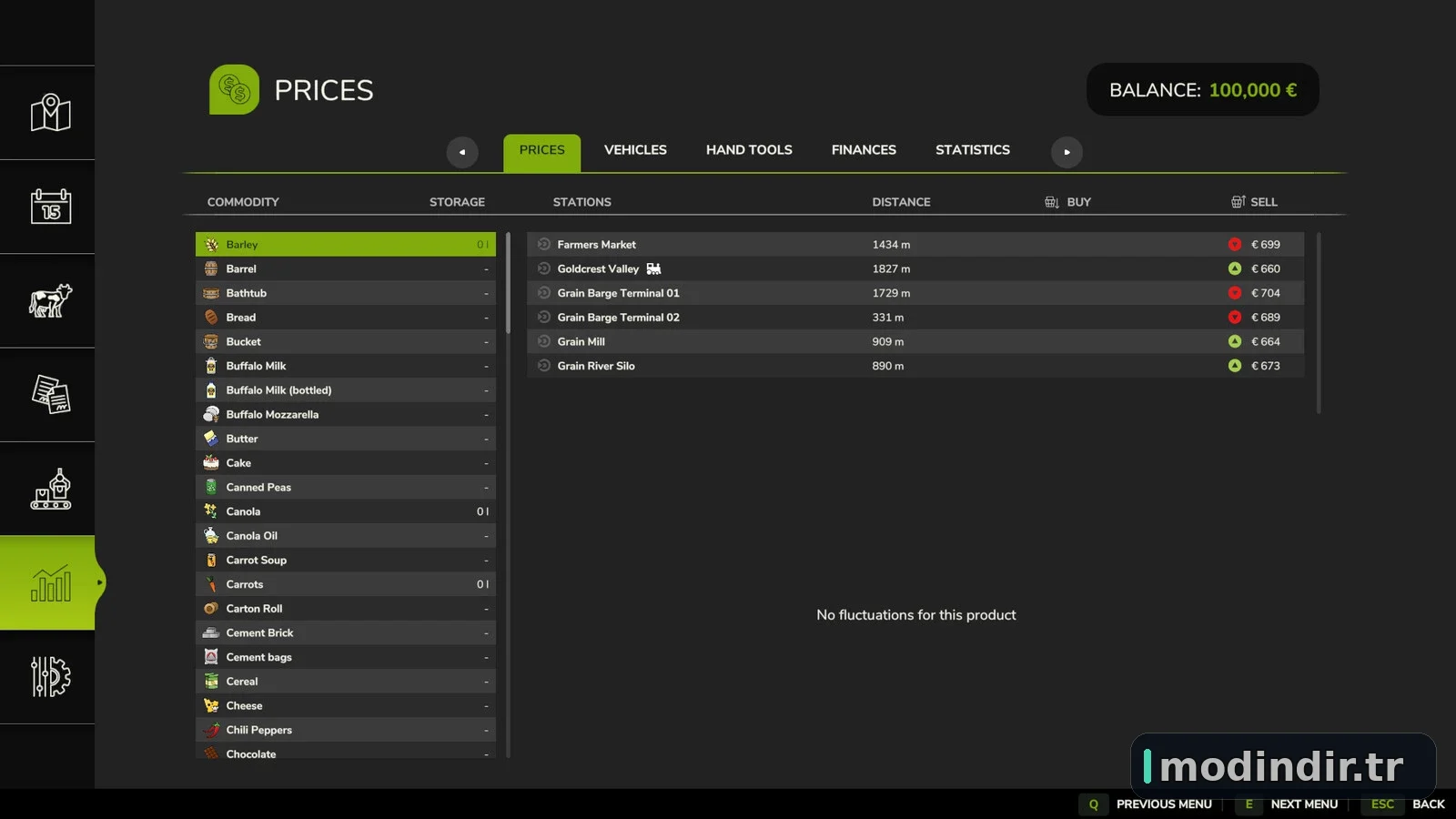1456x819 pixels.
Task: Select the Cement bags row
Action: pyautogui.click(x=346, y=657)
